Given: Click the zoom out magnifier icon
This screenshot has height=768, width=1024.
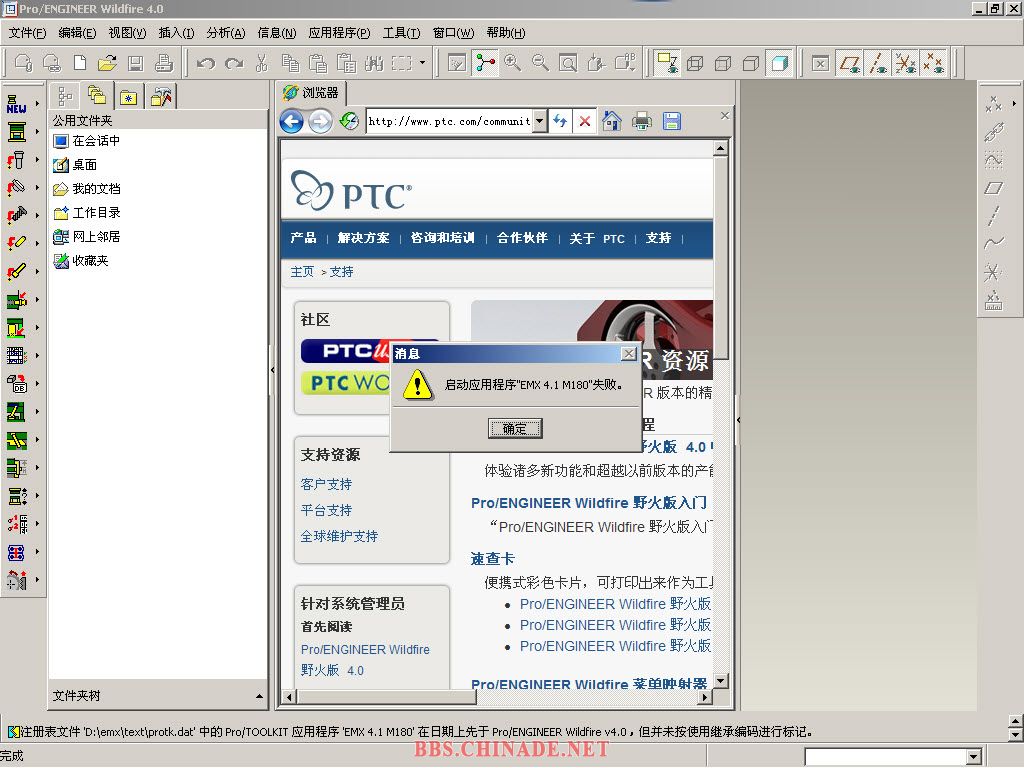Looking at the screenshot, I should coord(541,63).
